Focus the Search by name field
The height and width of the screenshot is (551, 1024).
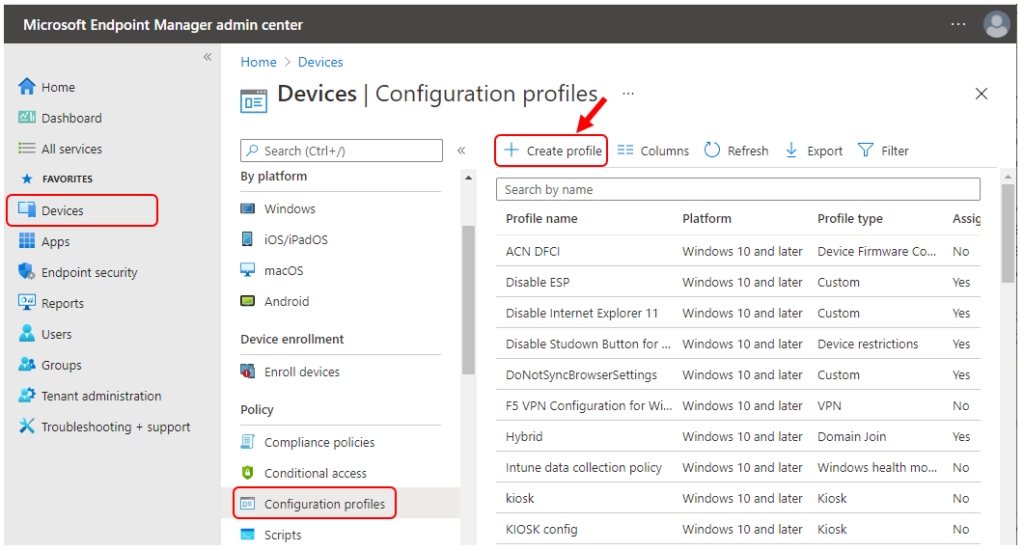pyautogui.click(x=738, y=189)
